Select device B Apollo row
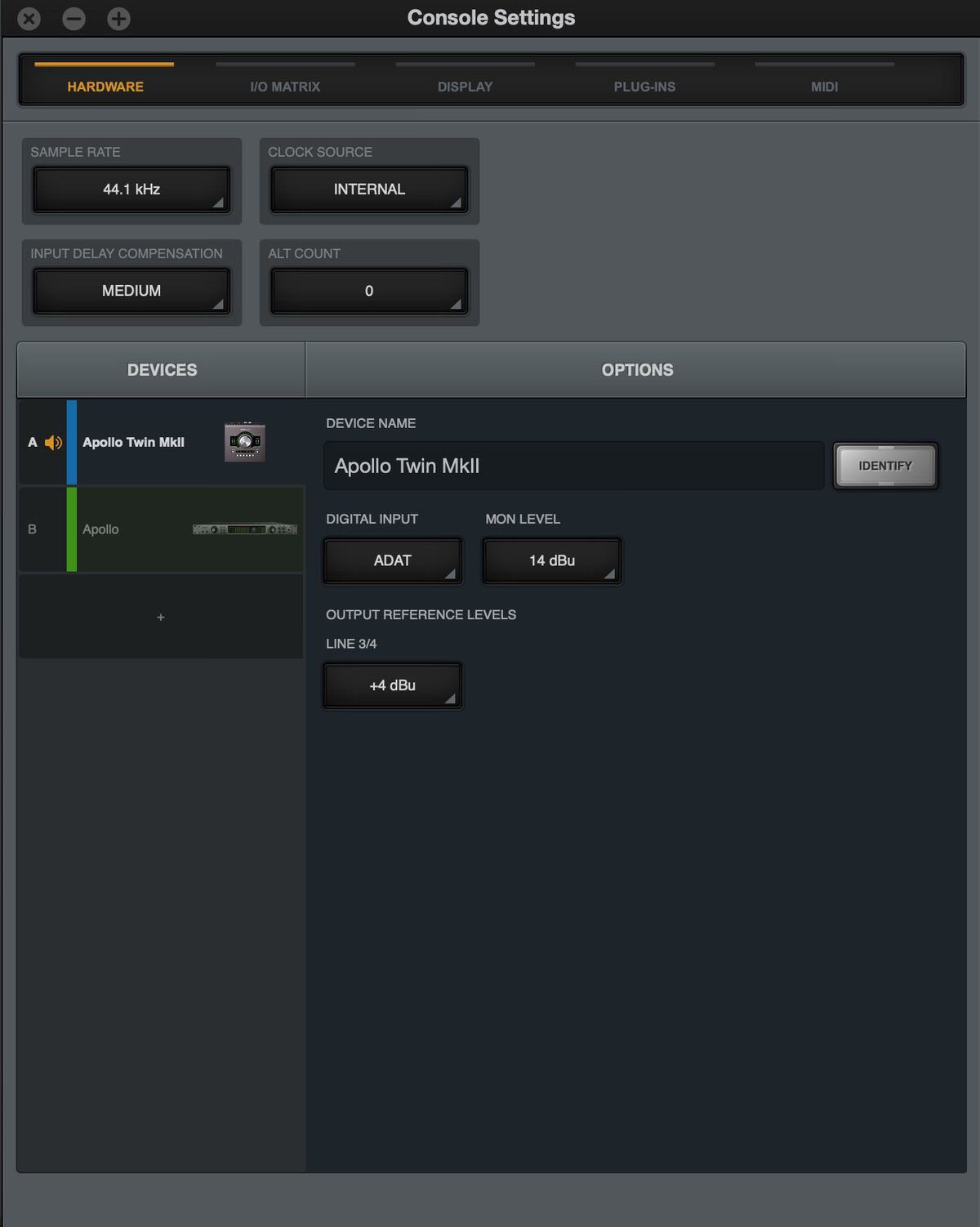980x1227 pixels. pos(161,529)
